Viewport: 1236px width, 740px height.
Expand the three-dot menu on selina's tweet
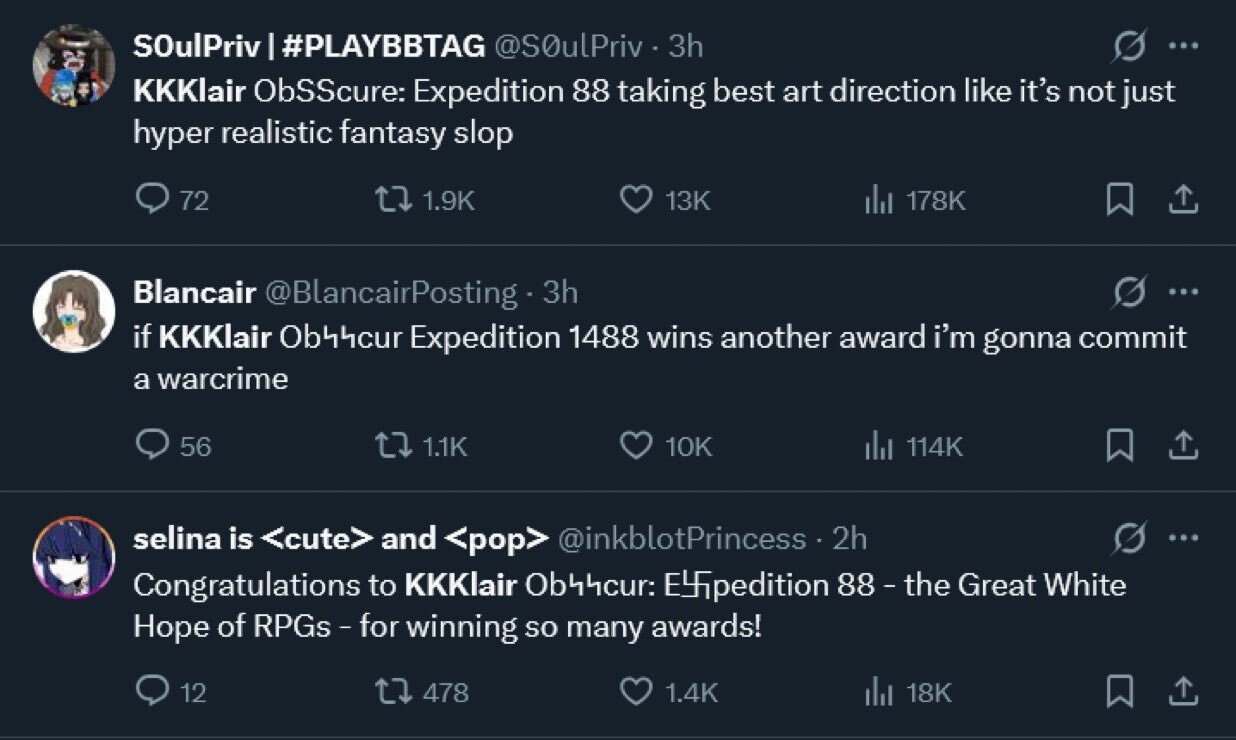pyautogui.click(x=1183, y=538)
